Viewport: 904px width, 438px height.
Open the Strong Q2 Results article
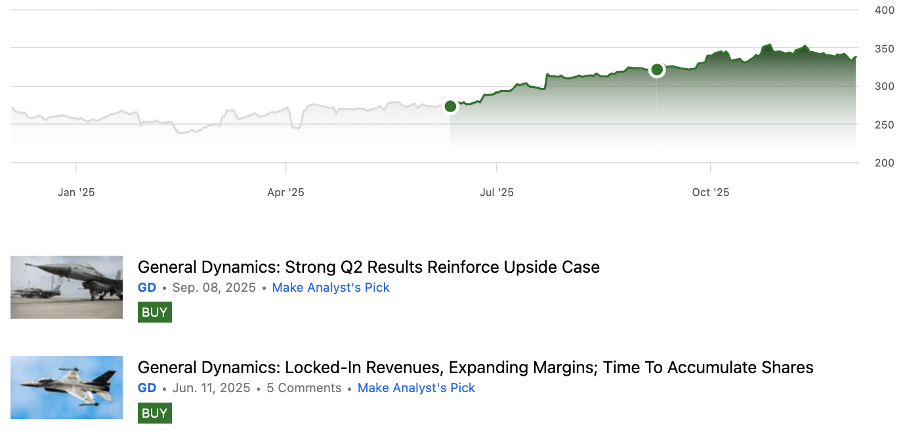click(368, 267)
